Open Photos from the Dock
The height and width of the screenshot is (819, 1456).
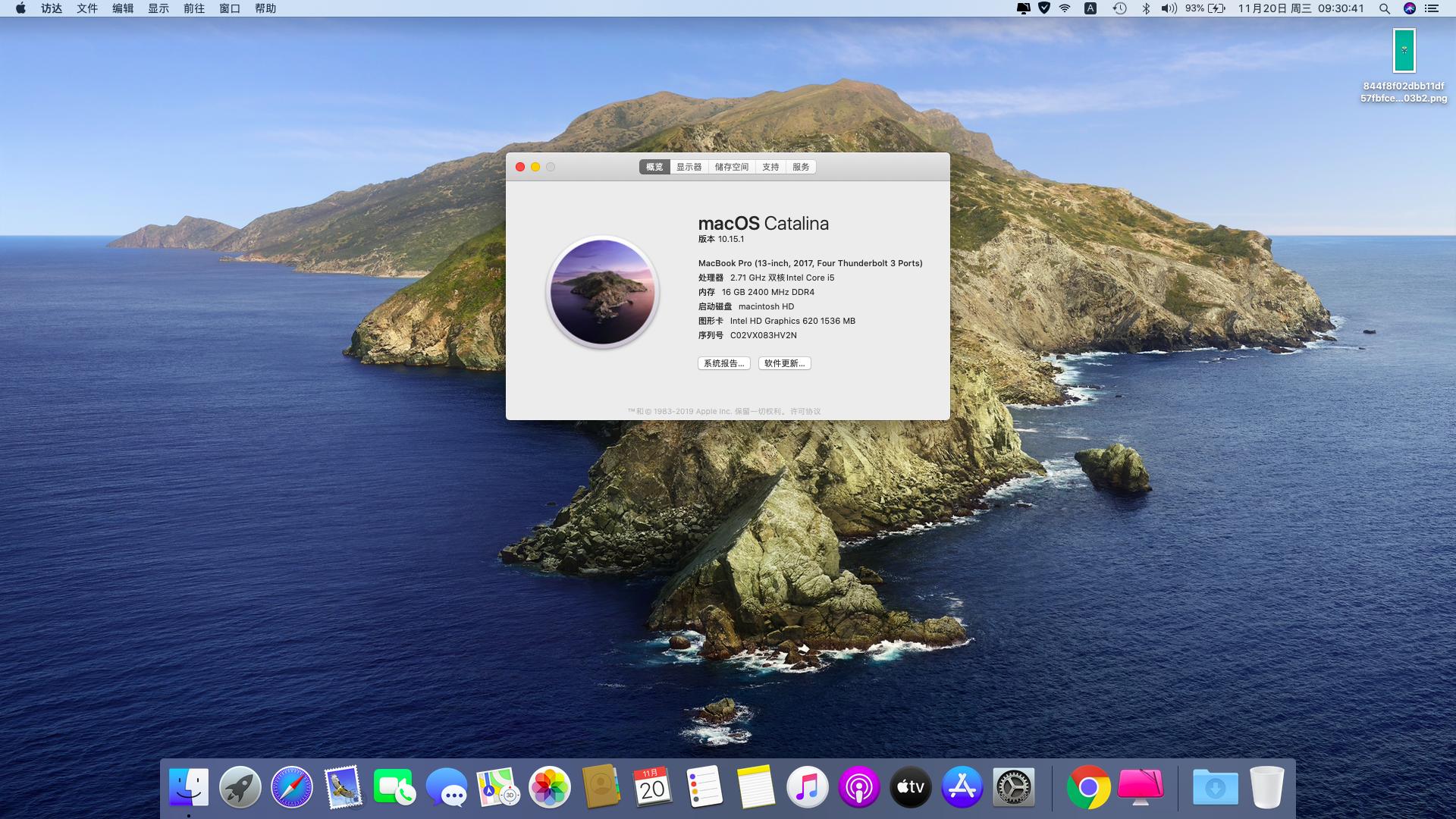pyautogui.click(x=548, y=787)
